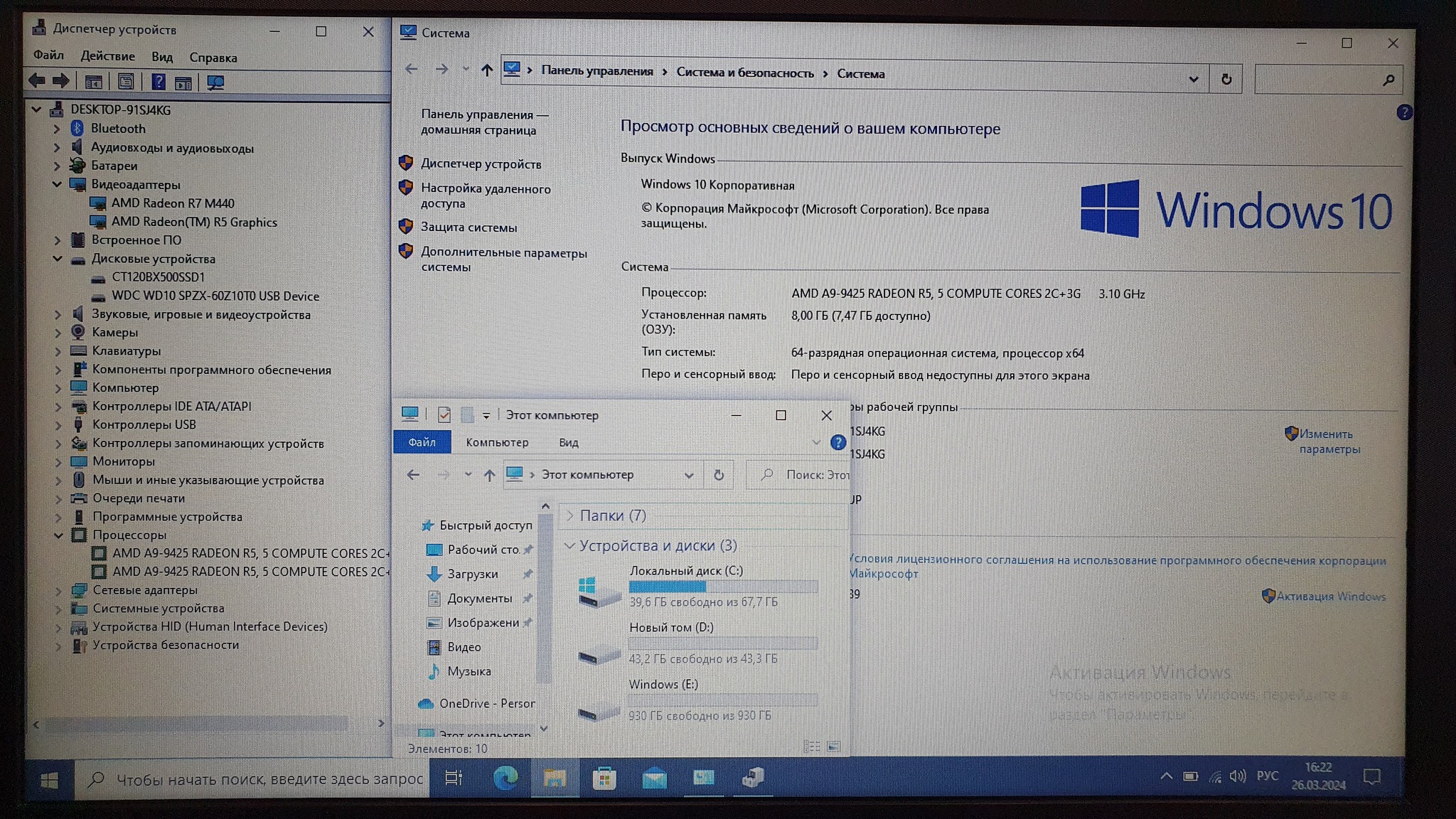Viewport: 1456px width, 819px height.
Task: Click the volume speaker icon in system tray
Action: [x=1238, y=776]
